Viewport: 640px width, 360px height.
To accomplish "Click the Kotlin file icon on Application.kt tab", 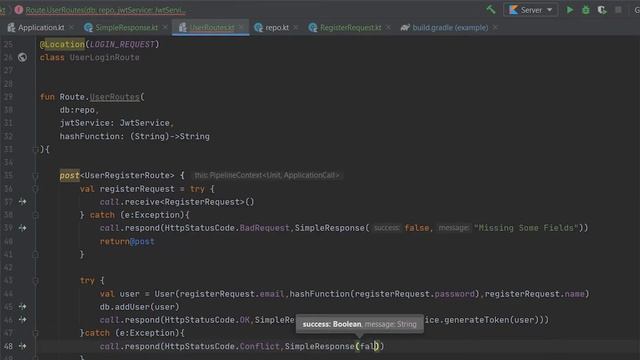I will (x=11, y=27).
